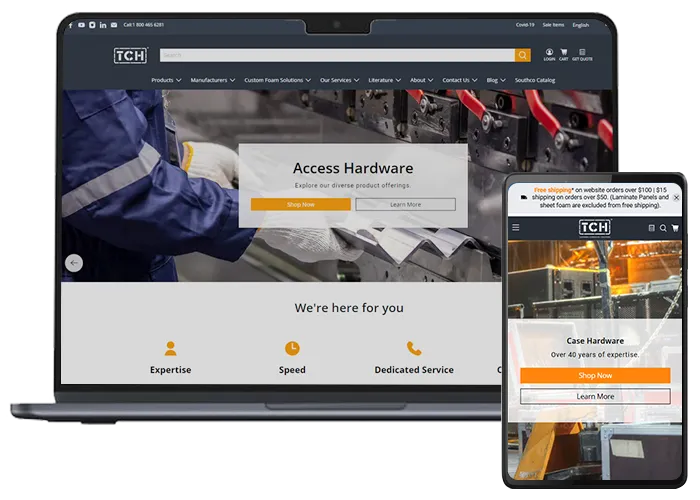The width and height of the screenshot is (700, 500).
Task: Click Shop Now under Access Hardware
Action: click(300, 204)
